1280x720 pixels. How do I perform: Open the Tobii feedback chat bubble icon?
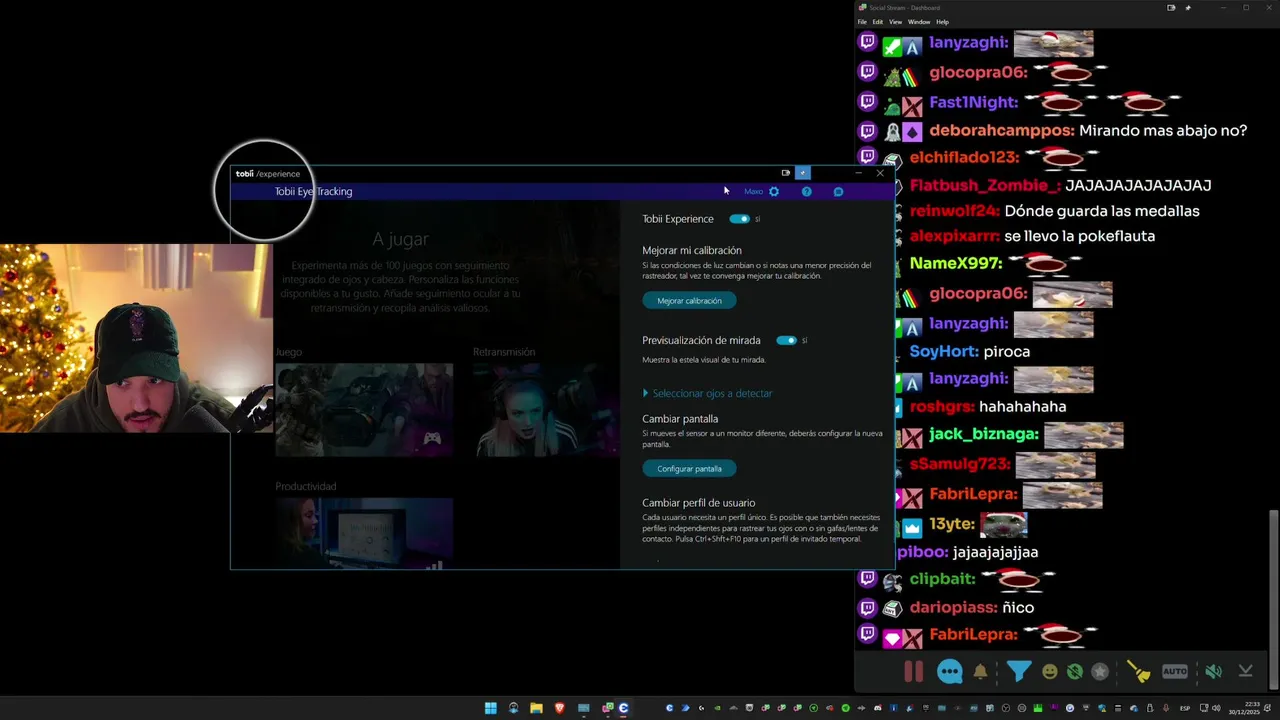tap(838, 192)
